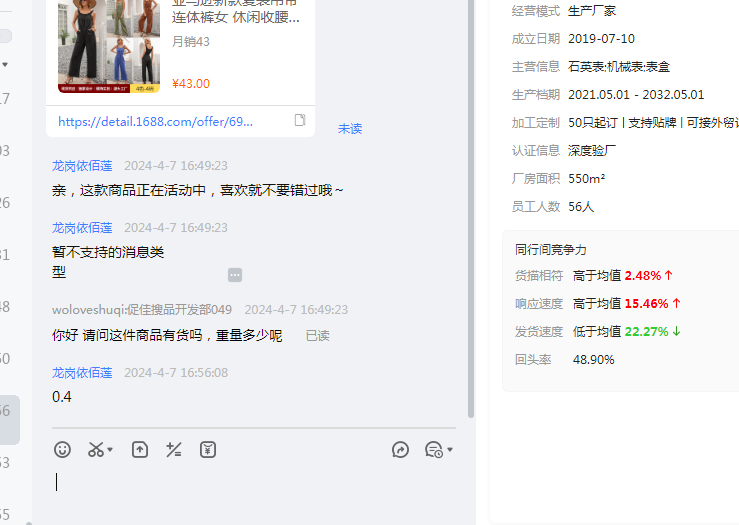The image size is (739, 525).
Task: Open the detail.1688.com offer link
Action: point(156,122)
